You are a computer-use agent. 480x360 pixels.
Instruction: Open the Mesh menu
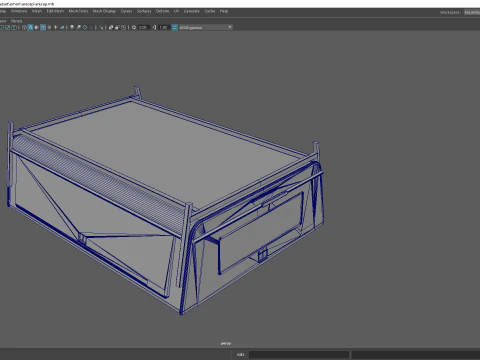point(37,11)
